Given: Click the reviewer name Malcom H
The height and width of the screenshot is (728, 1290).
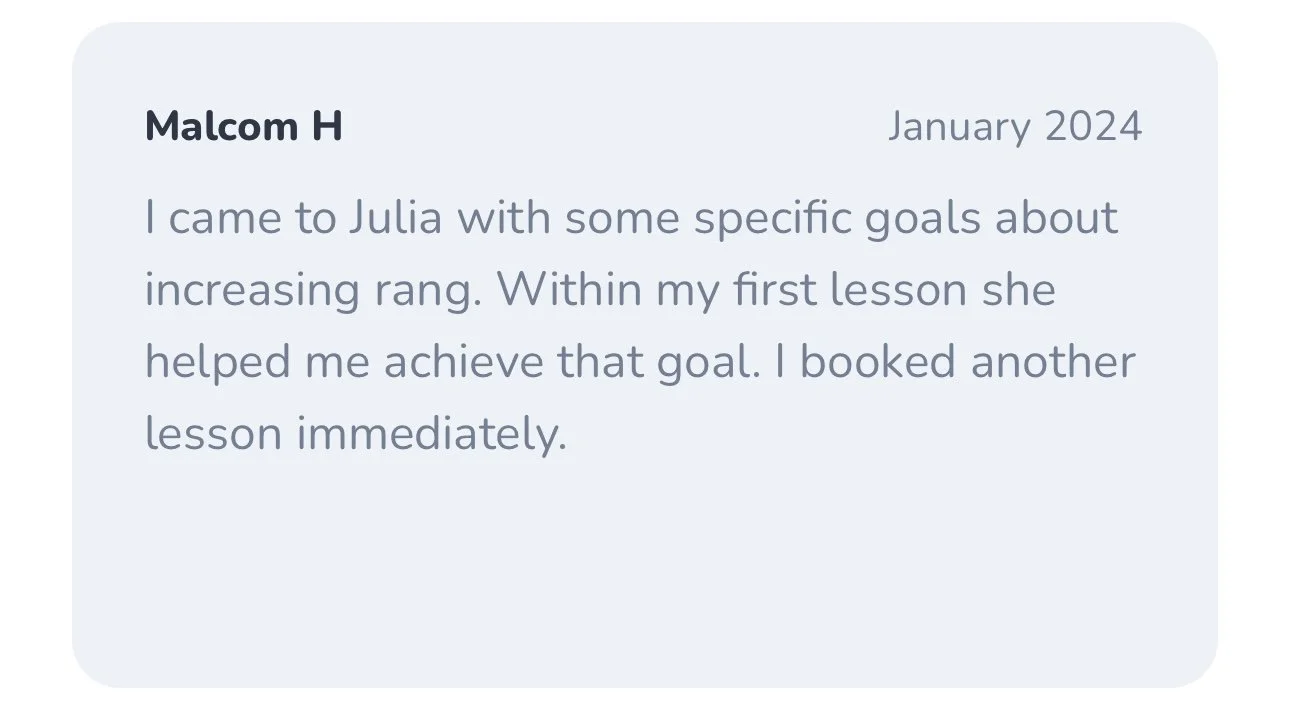Looking at the screenshot, I should [x=244, y=127].
